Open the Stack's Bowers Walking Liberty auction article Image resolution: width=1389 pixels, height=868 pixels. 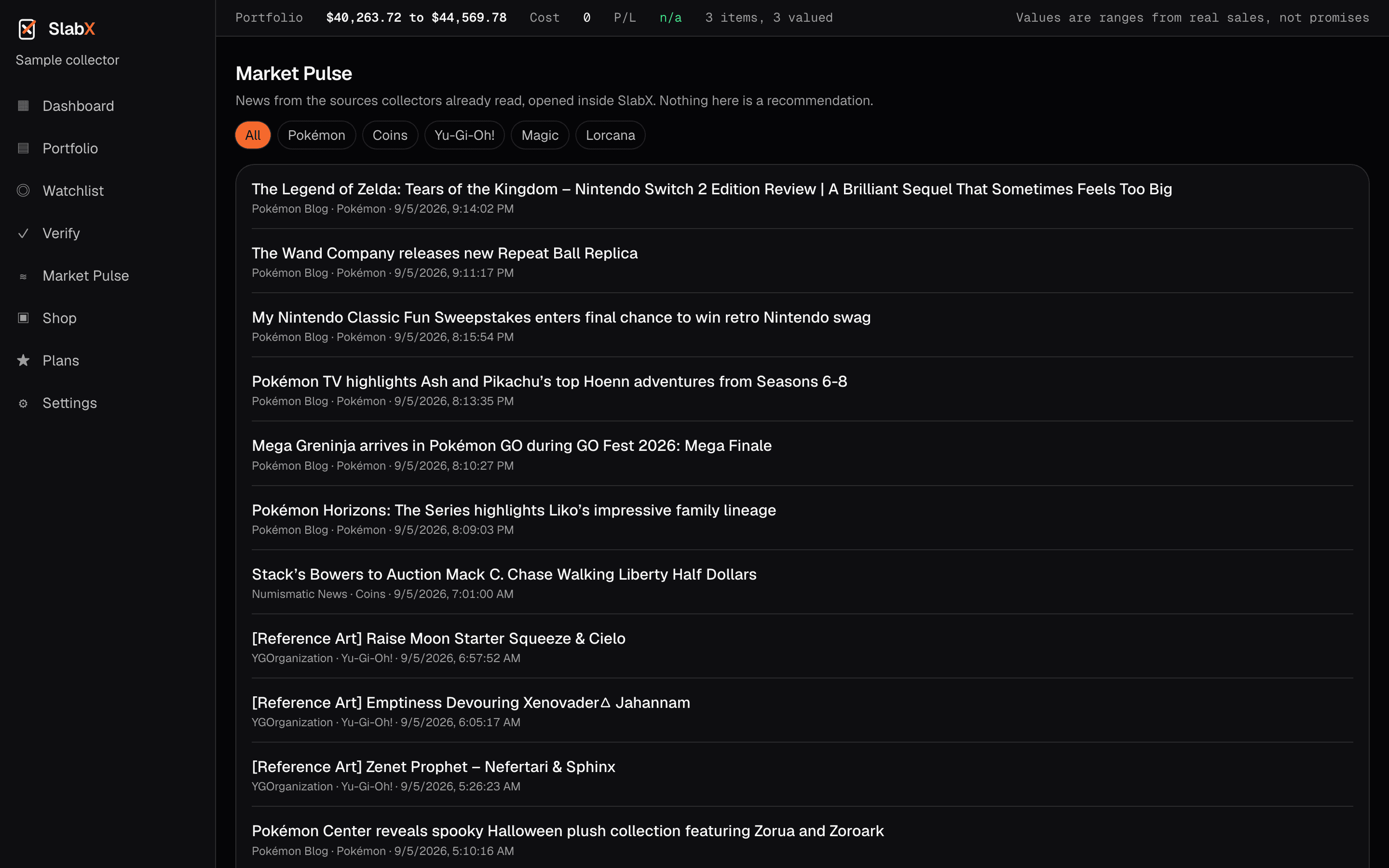point(504,574)
